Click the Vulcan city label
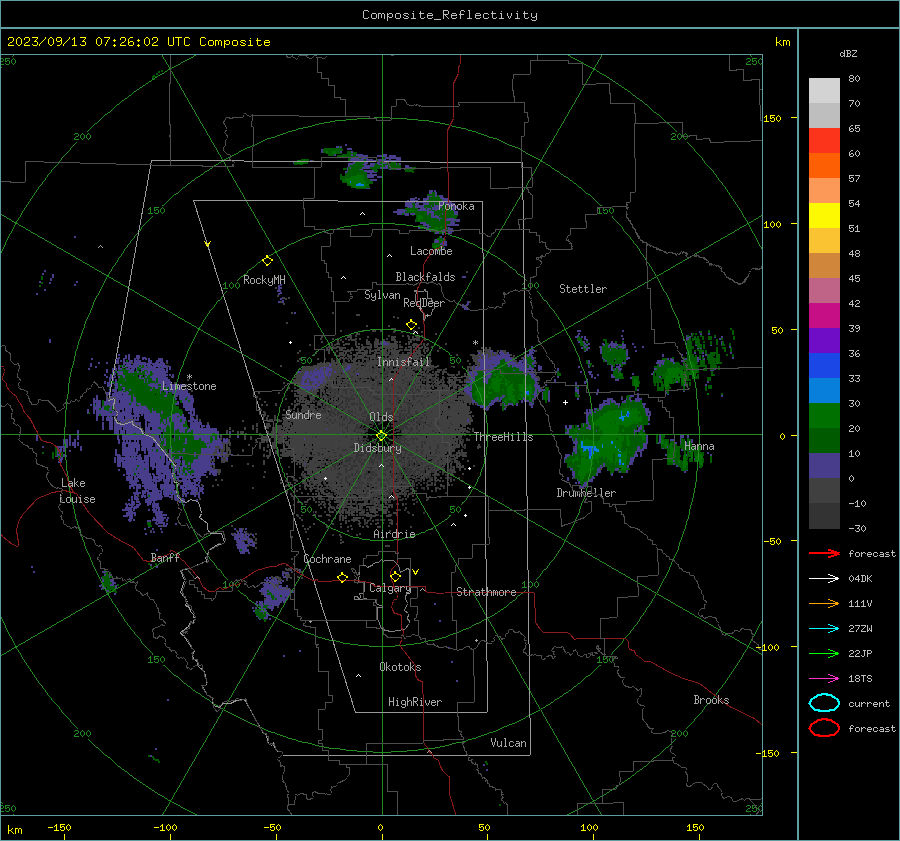This screenshot has height=841, width=900. 509,743
